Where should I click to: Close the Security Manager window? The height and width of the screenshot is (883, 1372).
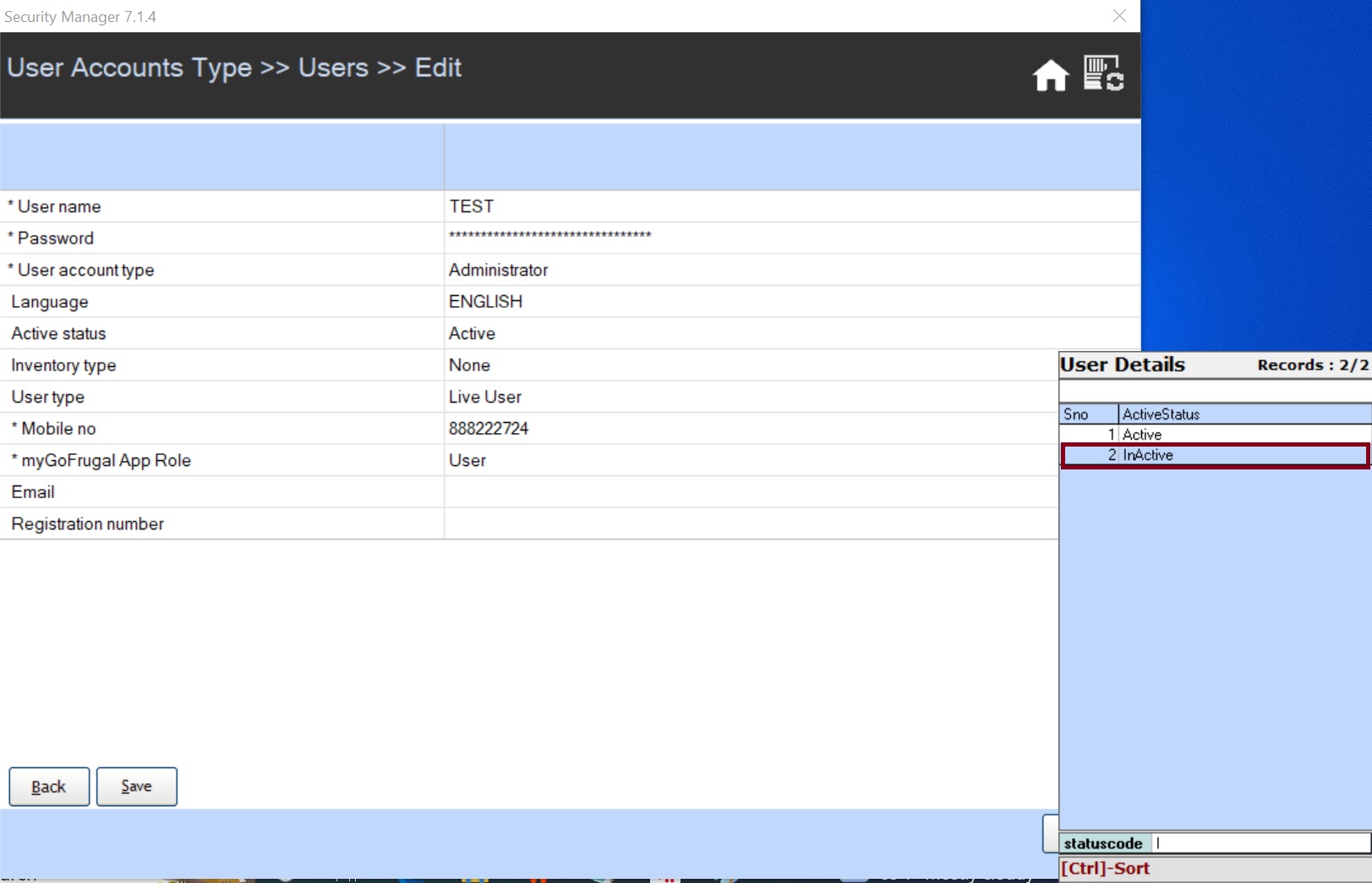(1119, 16)
